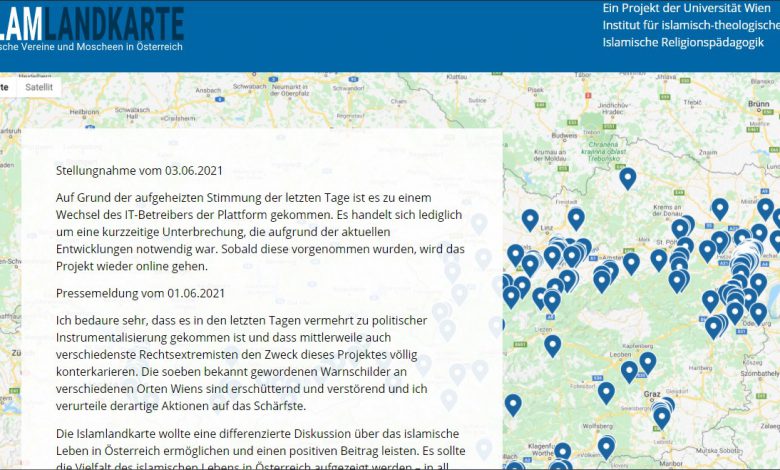Select the Karte map type button
Viewport: 780px width, 470px height.
click(x=5, y=87)
